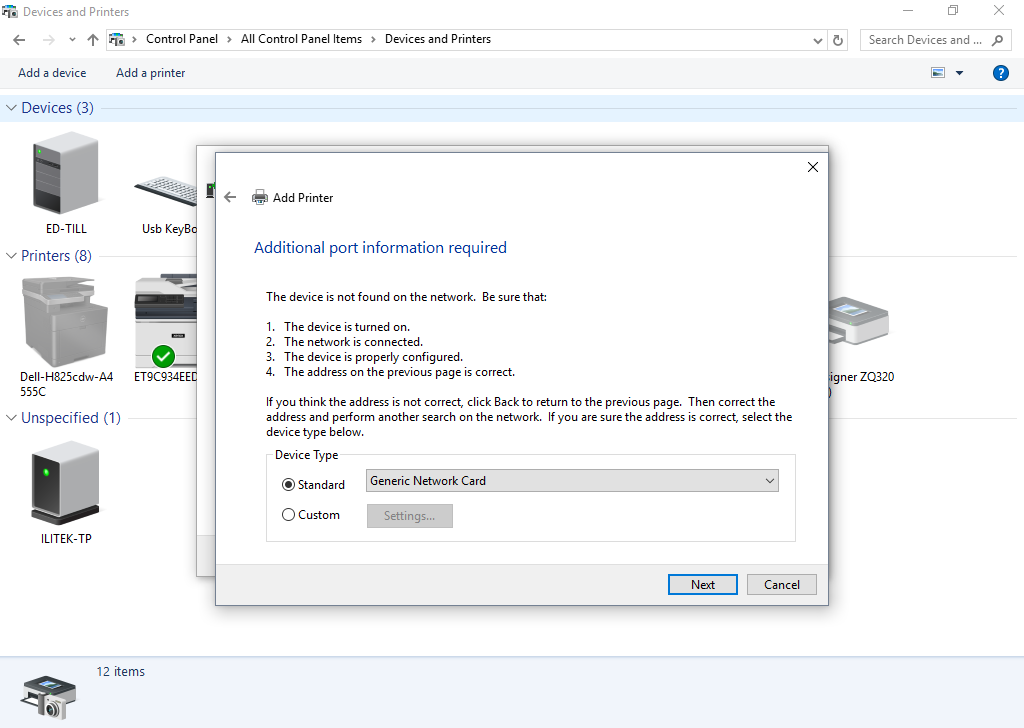Click the back arrow in Add Printer dialog
The width and height of the screenshot is (1024, 728).
pos(230,197)
